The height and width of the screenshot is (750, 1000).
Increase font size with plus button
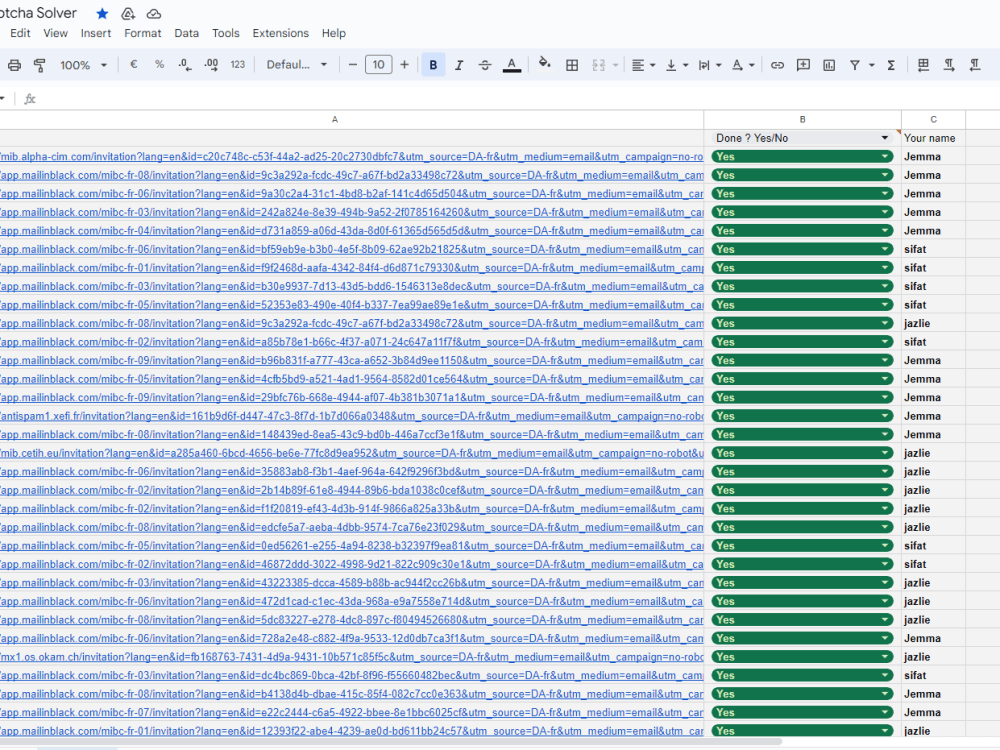click(404, 64)
